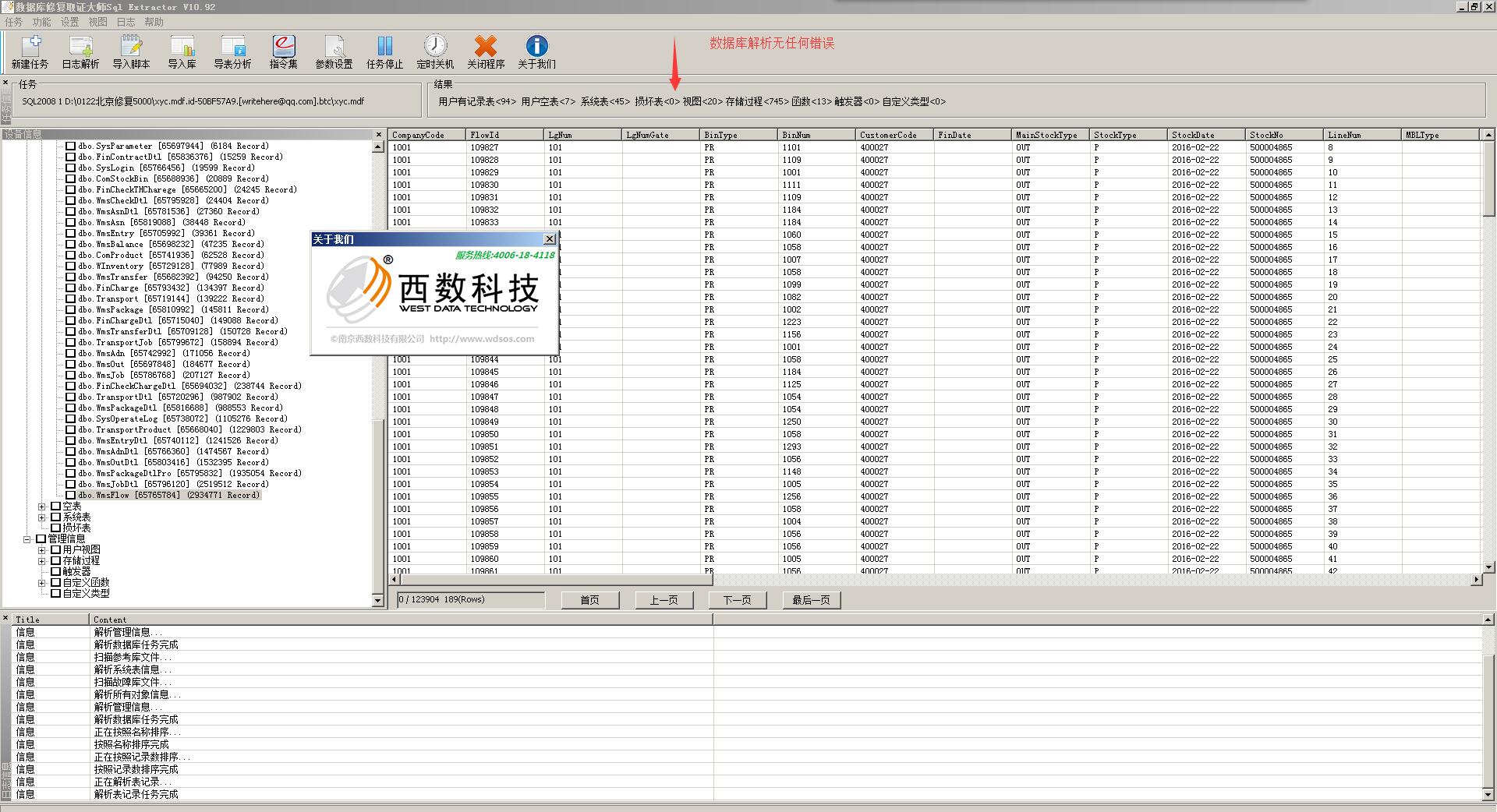Click the record position field 0 / 123904

pos(471,599)
